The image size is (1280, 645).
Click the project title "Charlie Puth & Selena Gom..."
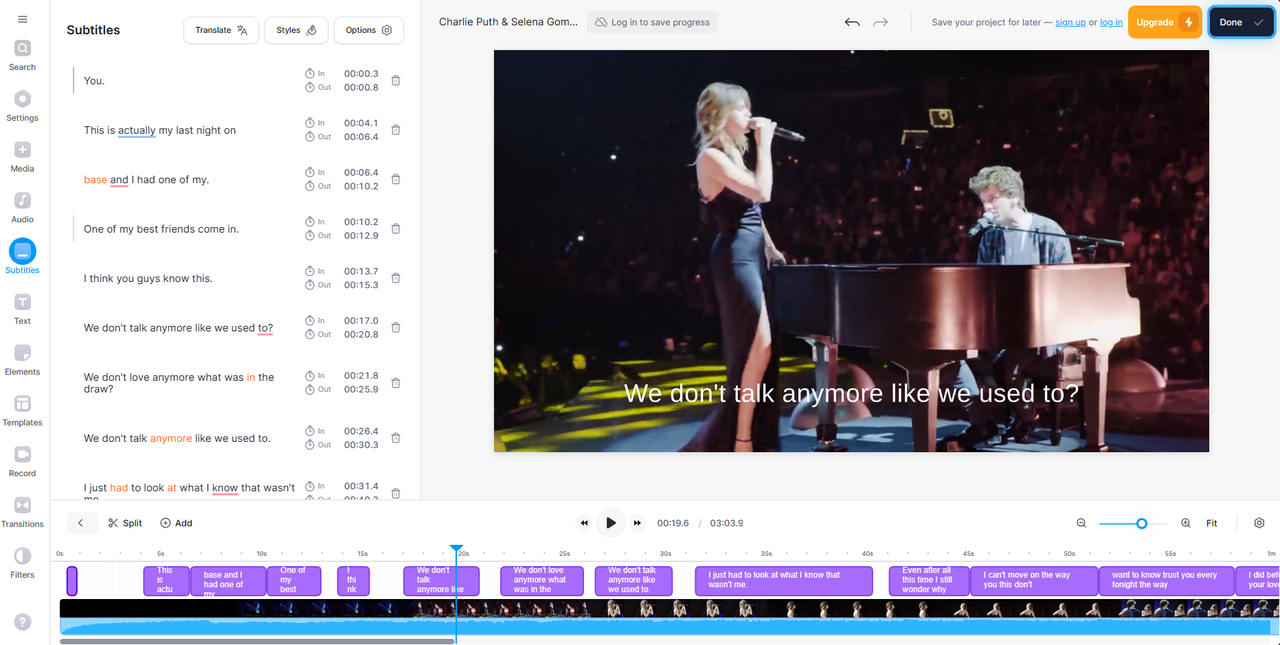click(506, 22)
